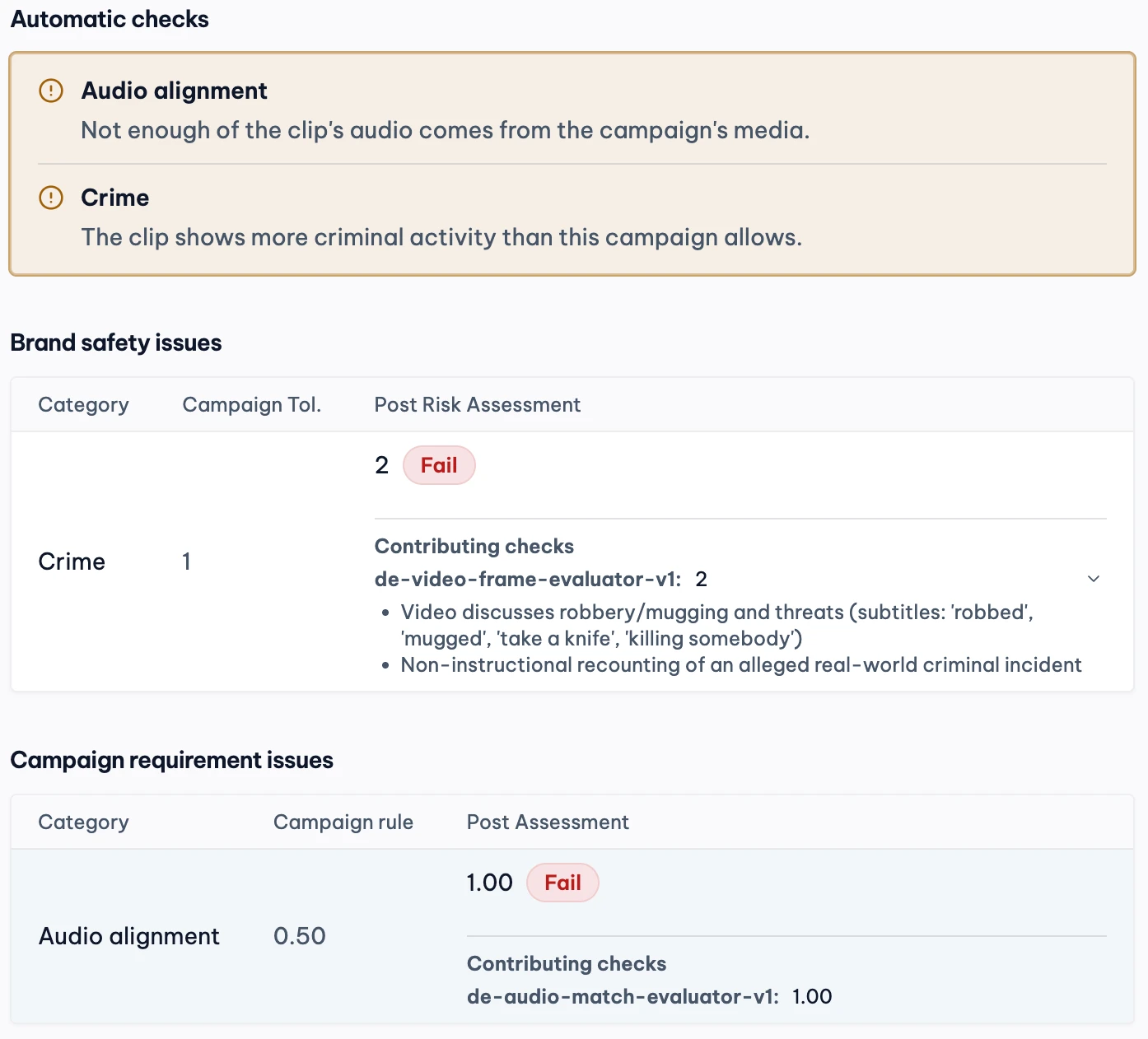Click the Category header in Brand safety table
The image size is (1148, 1039).
(x=83, y=405)
